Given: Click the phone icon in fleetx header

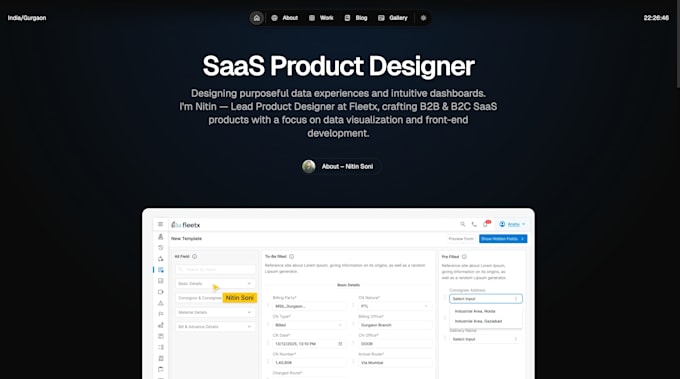Looking at the screenshot, I should (474, 224).
